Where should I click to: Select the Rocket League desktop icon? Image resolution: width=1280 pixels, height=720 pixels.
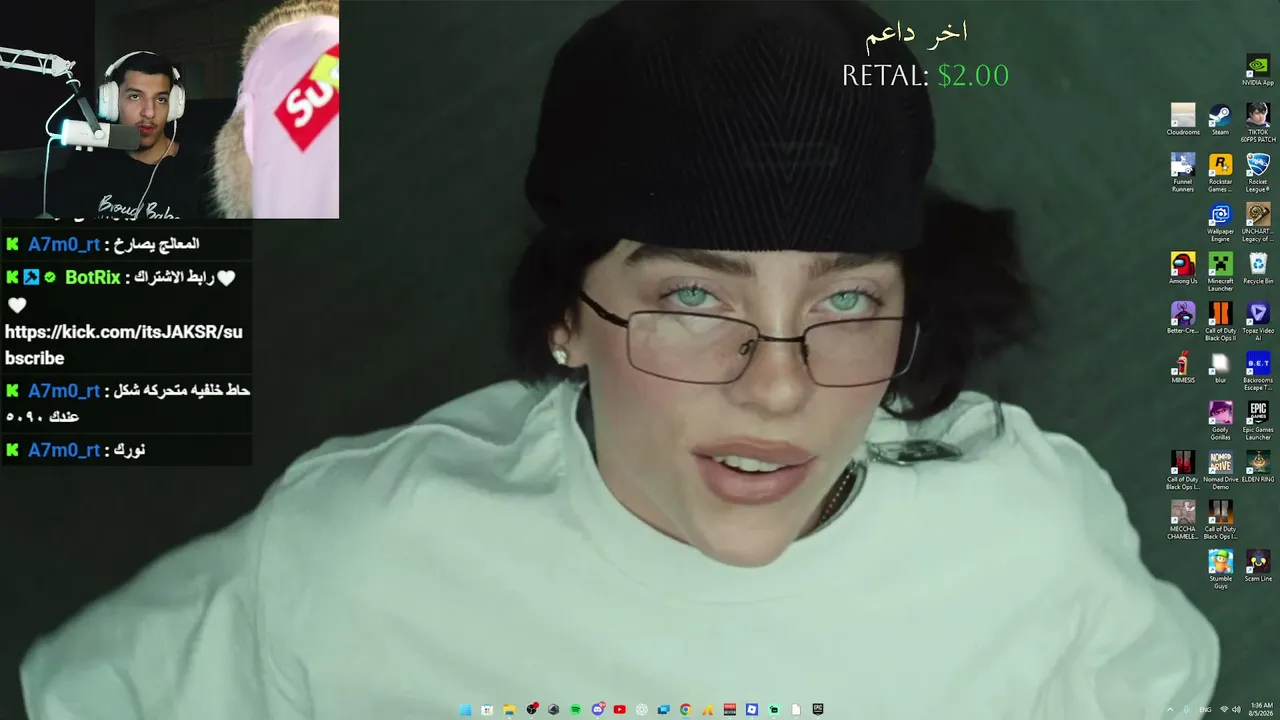(x=1258, y=171)
